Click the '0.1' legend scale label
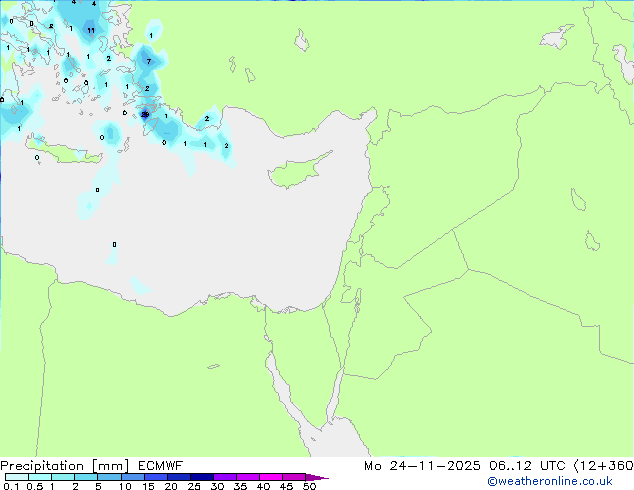Screen dimensions: 634x490 click(11, 486)
